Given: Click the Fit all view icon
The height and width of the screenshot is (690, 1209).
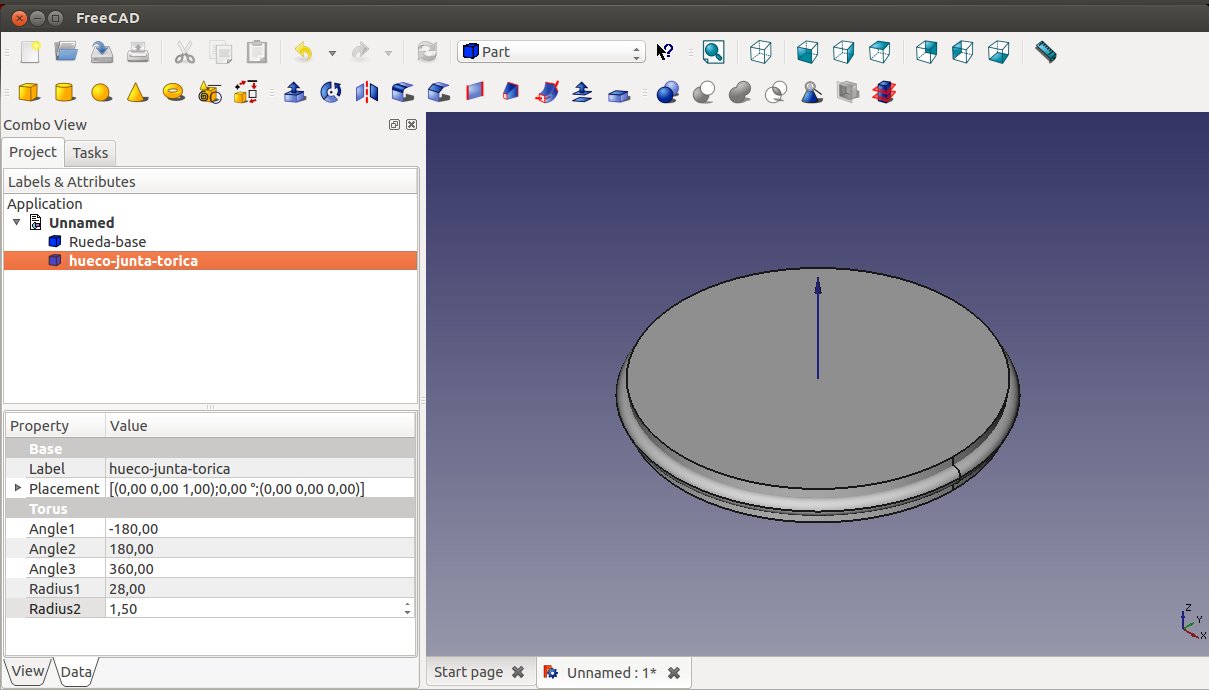Looking at the screenshot, I should tap(713, 52).
